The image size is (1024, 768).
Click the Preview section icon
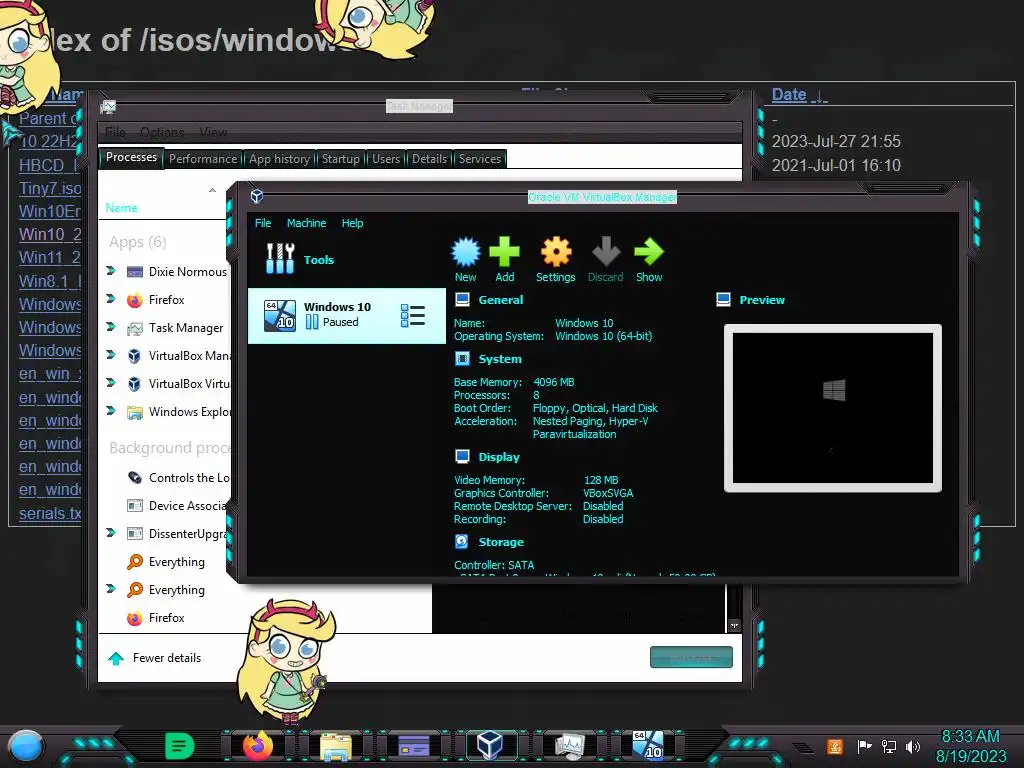(724, 300)
